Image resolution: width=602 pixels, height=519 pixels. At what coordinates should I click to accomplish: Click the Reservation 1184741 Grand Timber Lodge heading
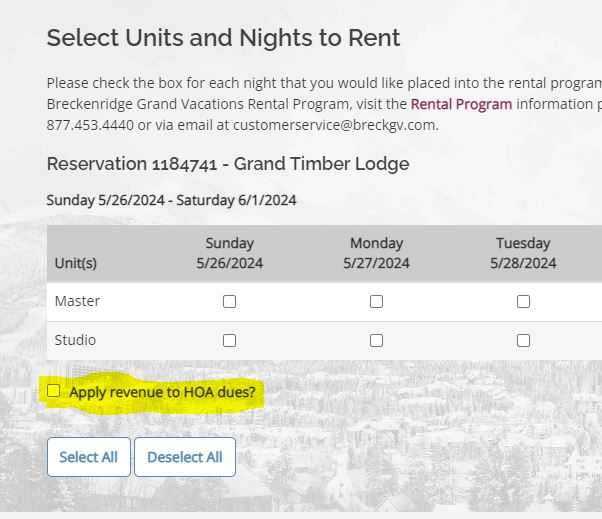tap(228, 164)
